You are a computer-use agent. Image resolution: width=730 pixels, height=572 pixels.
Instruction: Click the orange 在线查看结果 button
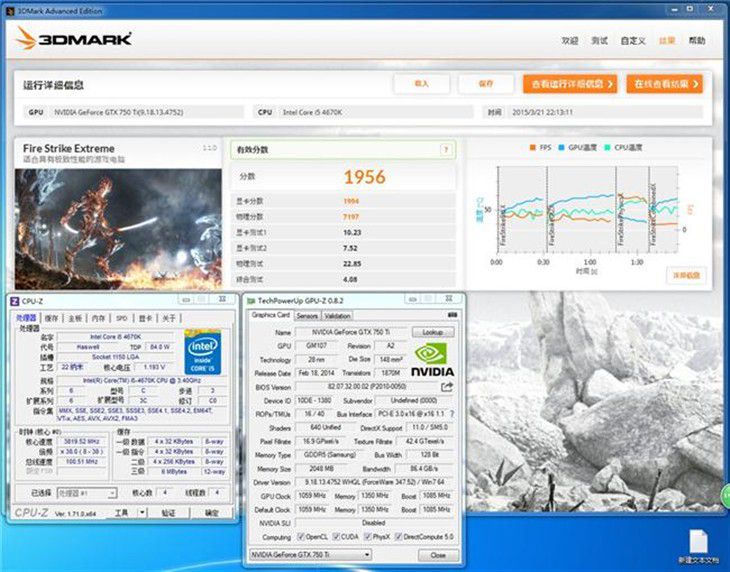664,84
